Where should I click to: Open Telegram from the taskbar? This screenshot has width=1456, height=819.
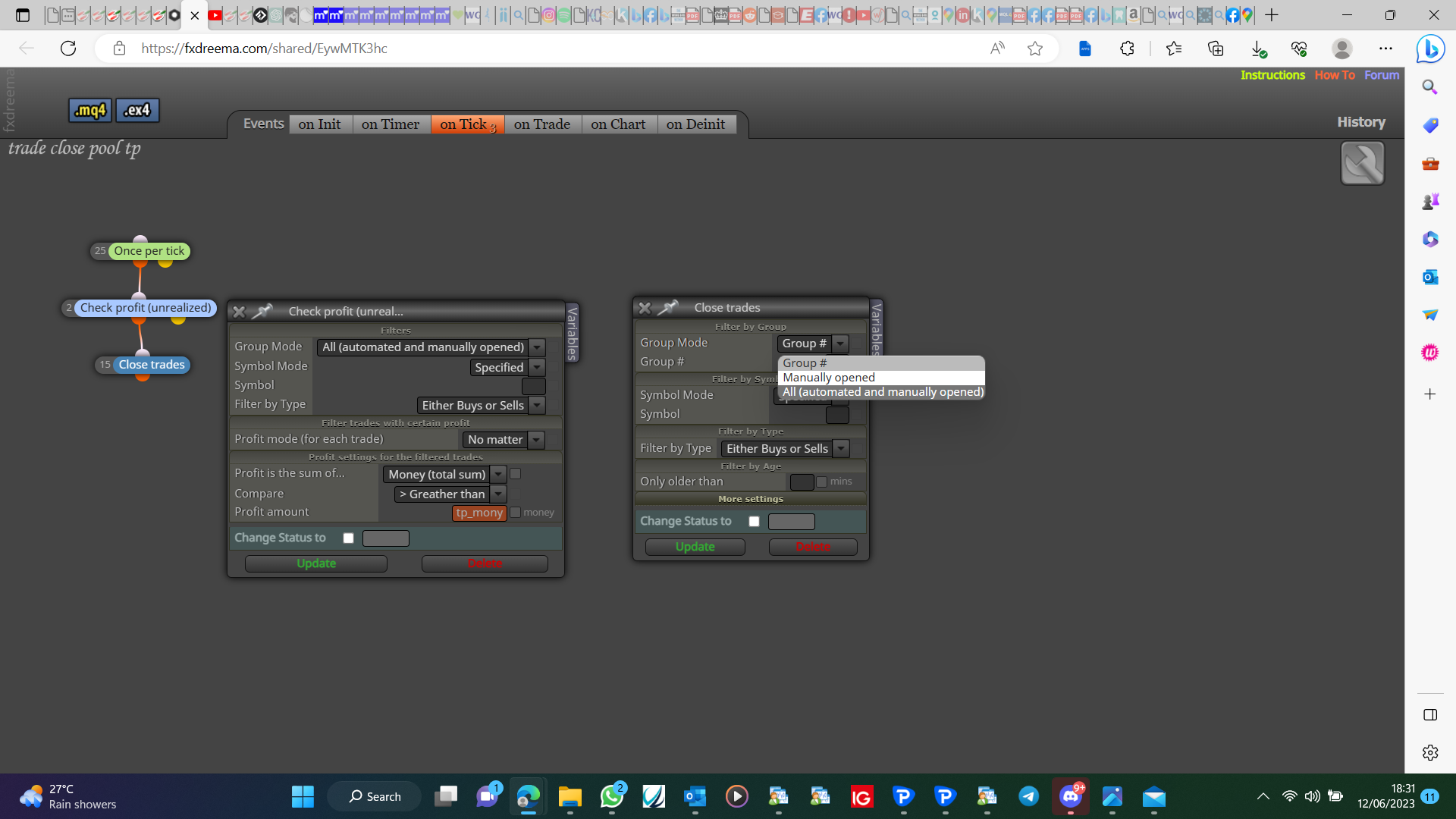click(1028, 795)
